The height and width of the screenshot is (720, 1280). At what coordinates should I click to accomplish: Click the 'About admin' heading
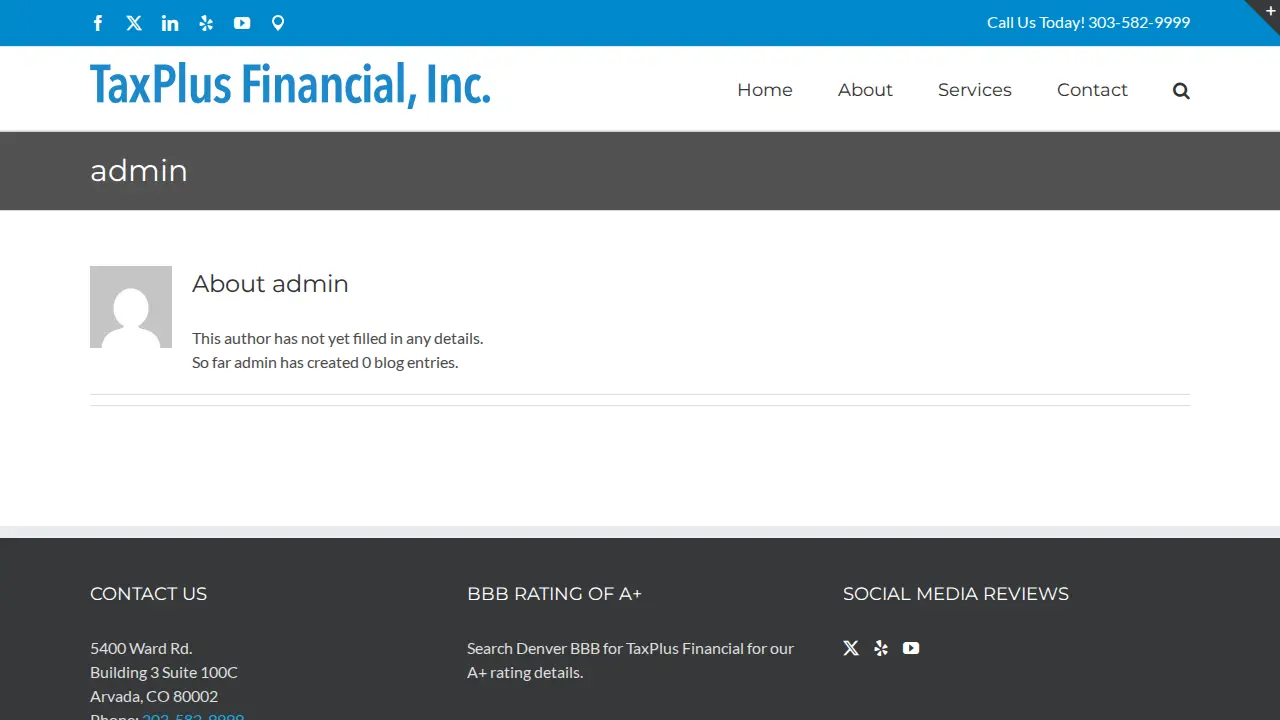tap(270, 284)
